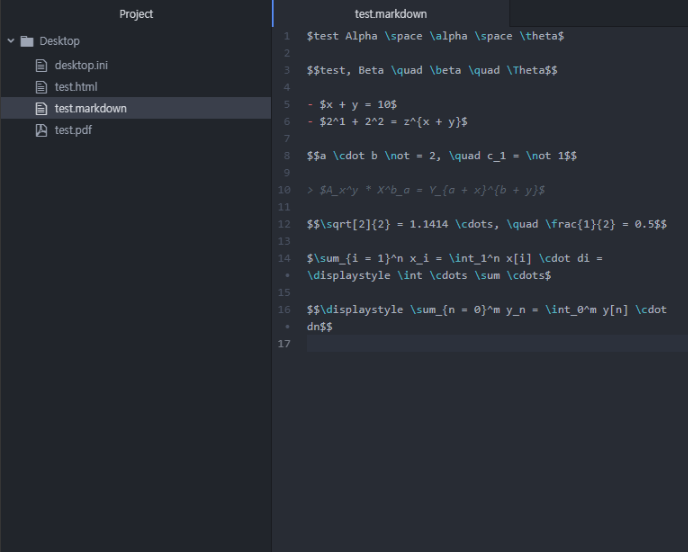The image size is (688, 552).
Task: Click '\beta' on line 3
Action: point(445,70)
